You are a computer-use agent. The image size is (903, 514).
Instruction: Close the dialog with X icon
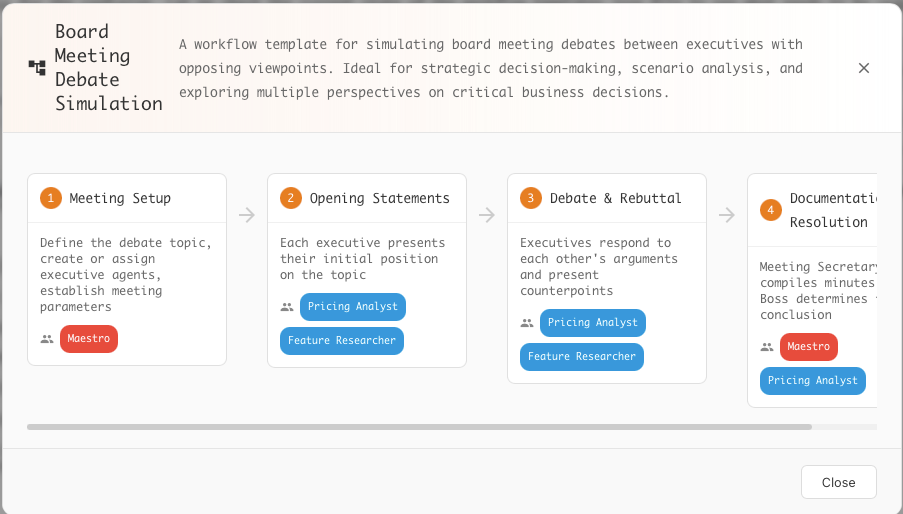pyautogui.click(x=864, y=68)
